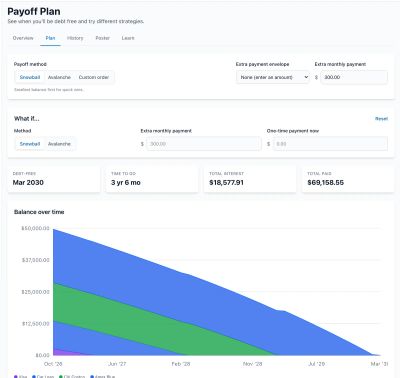Expand the Extra payment envelope dropdown
The height and width of the screenshot is (378, 400).
[x=273, y=77]
